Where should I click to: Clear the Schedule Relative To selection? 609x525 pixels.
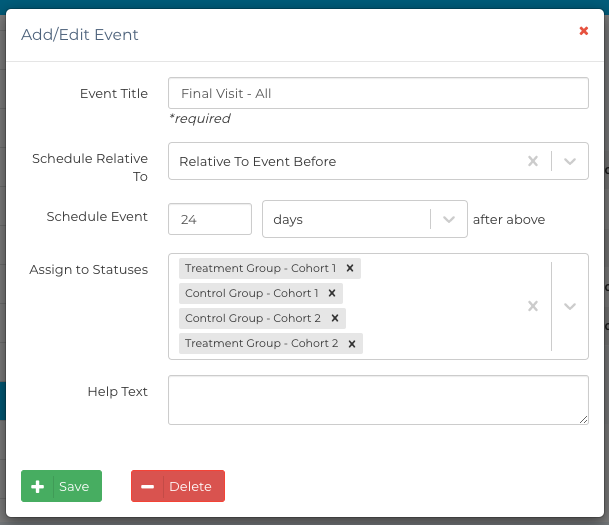533,161
